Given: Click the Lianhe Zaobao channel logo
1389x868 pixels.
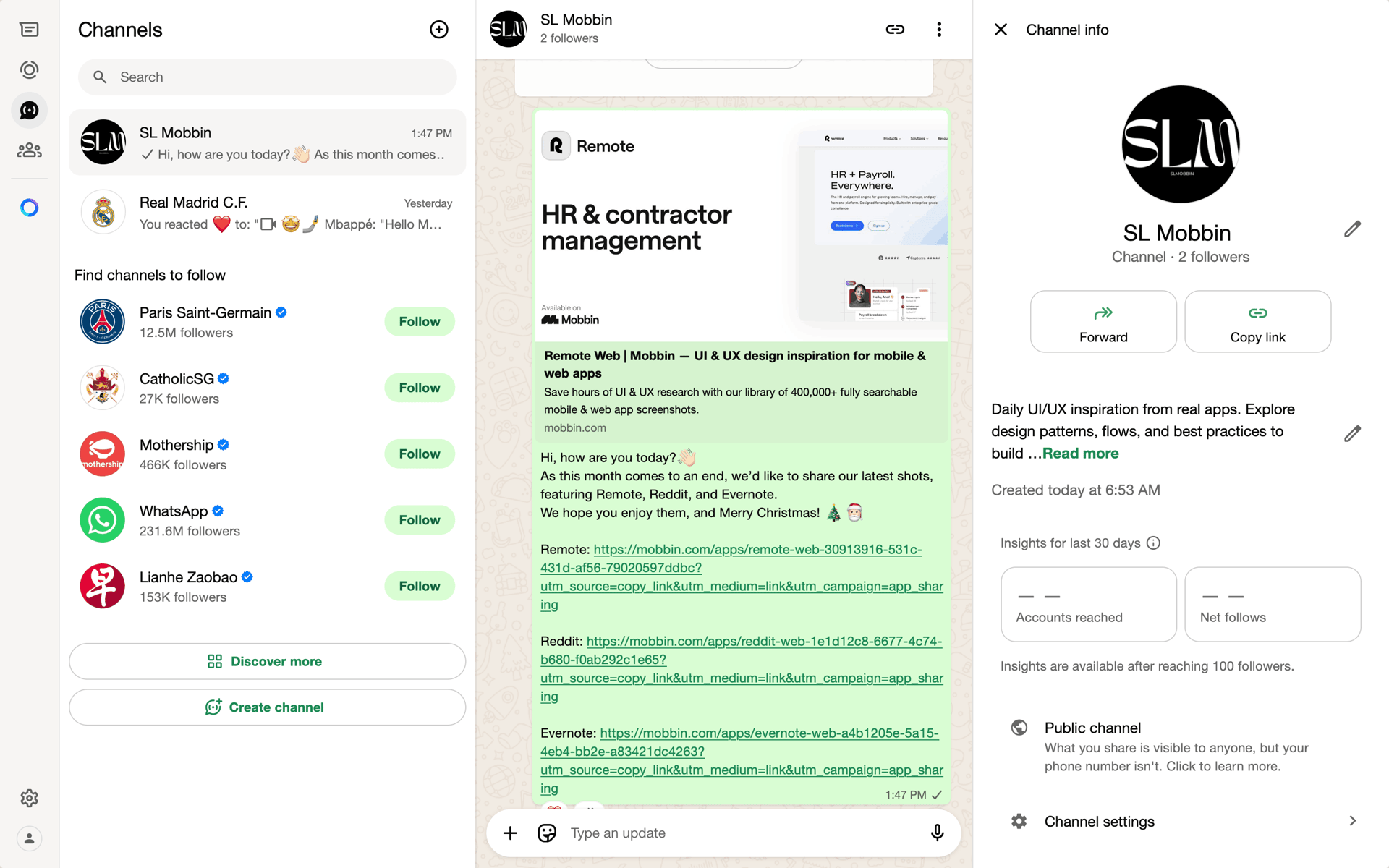Looking at the screenshot, I should tap(102, 587).
